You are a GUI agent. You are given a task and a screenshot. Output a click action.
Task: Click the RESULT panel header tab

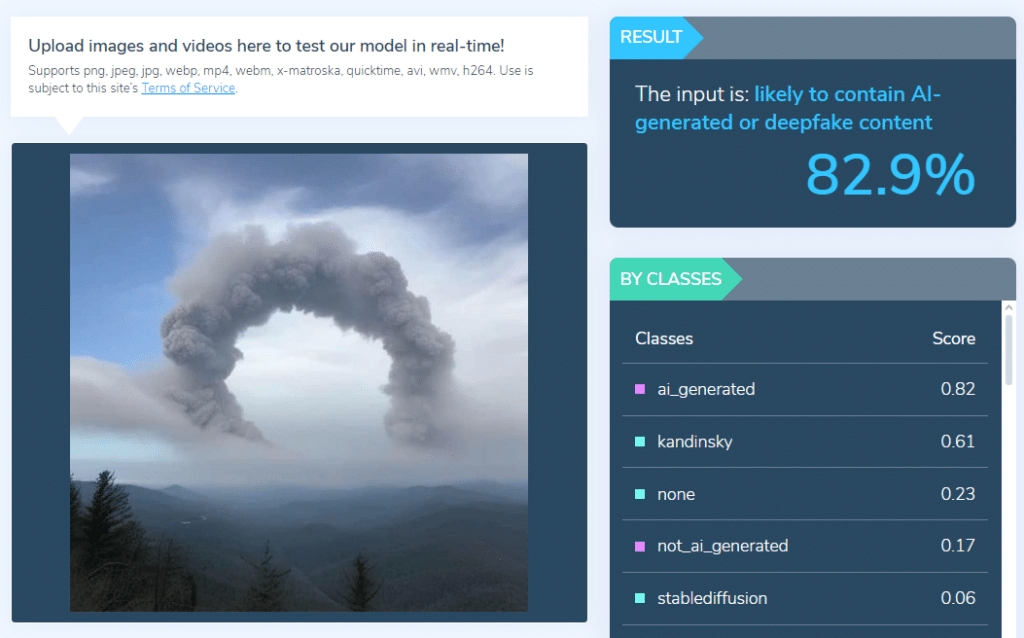tap(654, 38)
